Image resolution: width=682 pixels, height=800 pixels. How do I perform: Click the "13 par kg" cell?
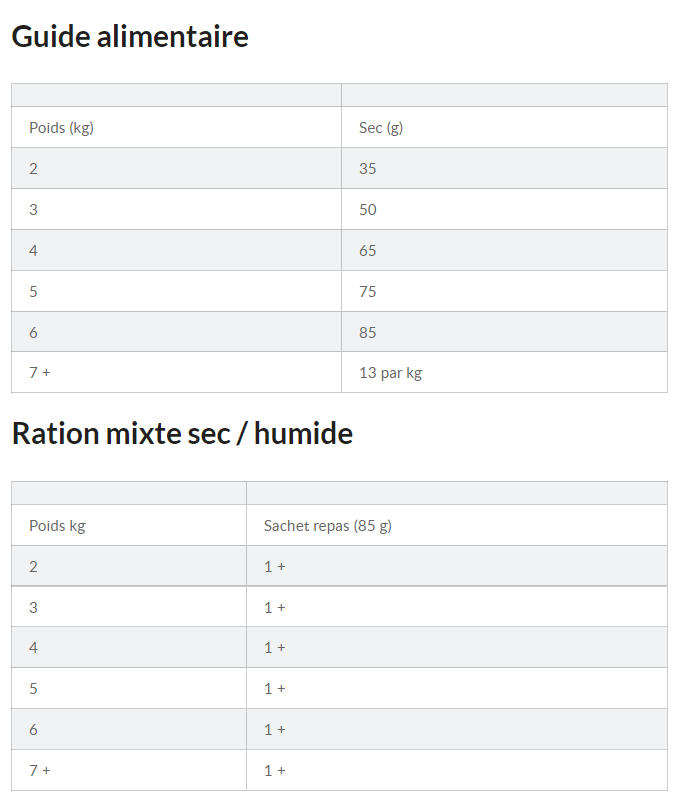pos(390,373)
